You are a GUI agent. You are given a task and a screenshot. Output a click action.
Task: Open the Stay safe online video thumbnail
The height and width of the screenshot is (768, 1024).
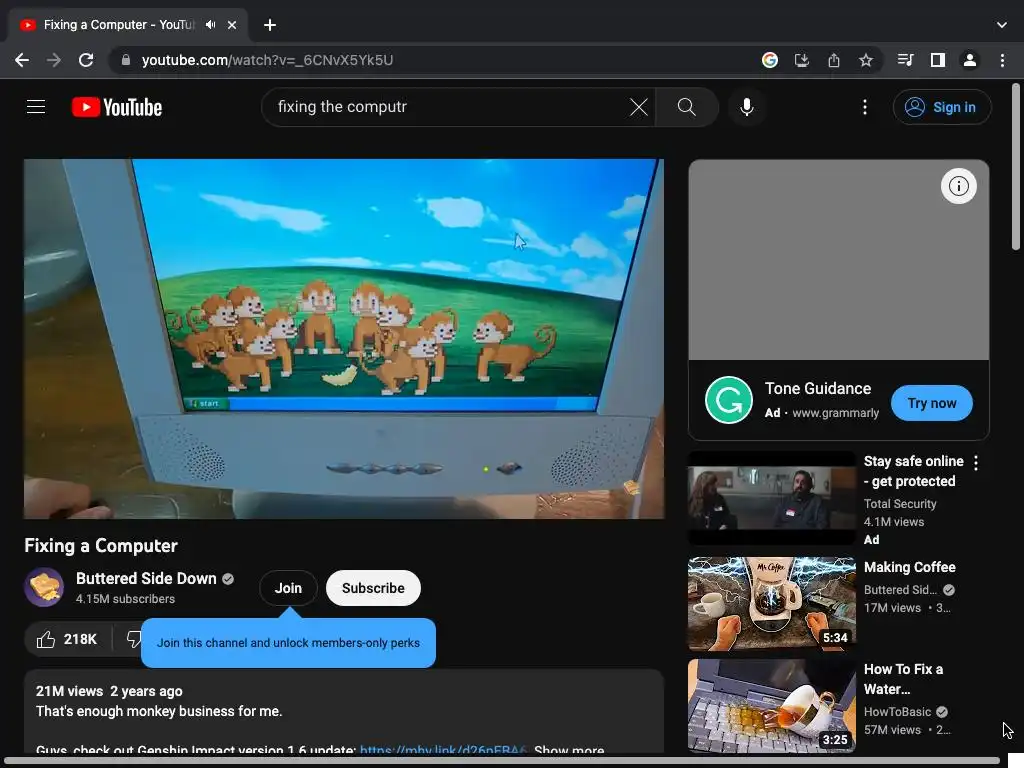pos(771,498)
